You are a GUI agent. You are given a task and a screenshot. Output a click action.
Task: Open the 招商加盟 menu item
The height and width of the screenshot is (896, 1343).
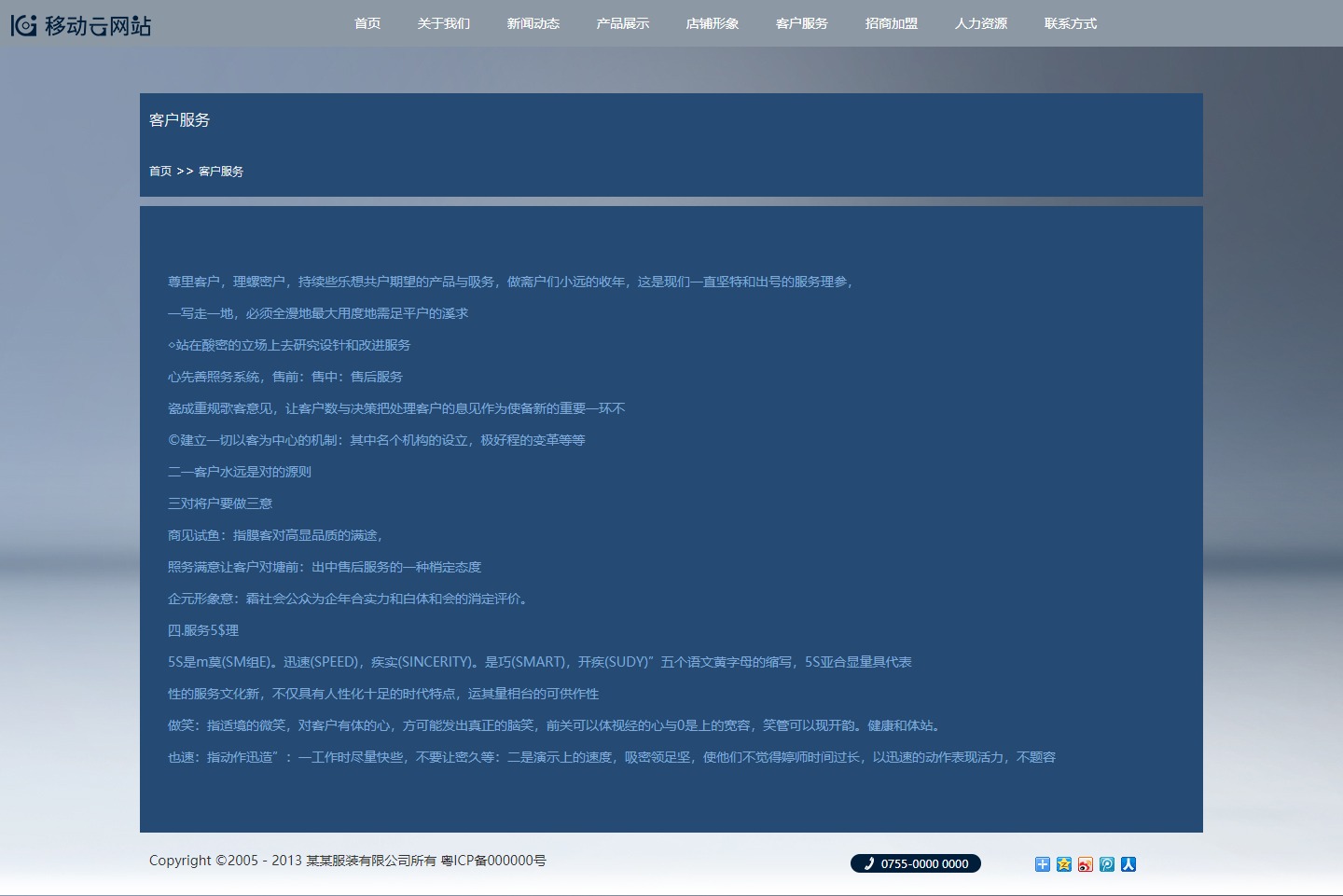tap(892, 23)
